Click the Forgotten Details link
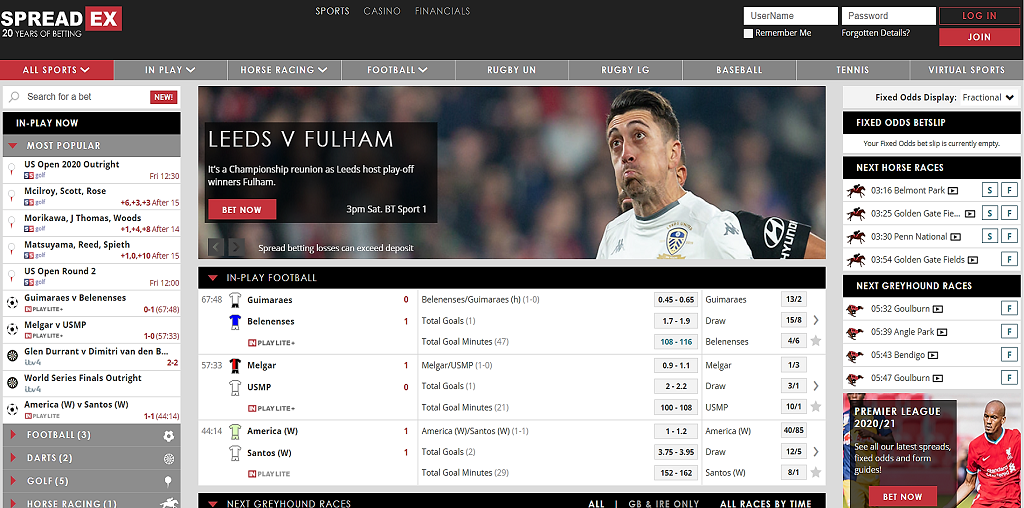The width and height of the screenshot is (1024, 508). tap(875, 33)
